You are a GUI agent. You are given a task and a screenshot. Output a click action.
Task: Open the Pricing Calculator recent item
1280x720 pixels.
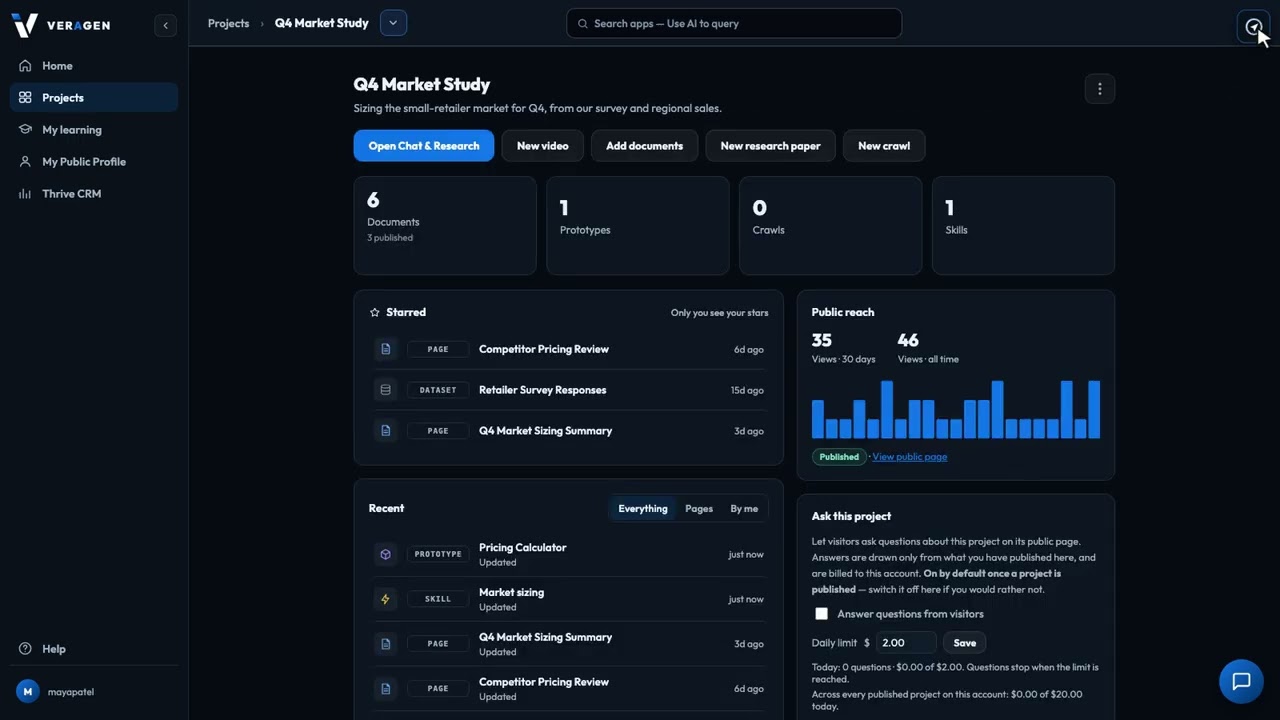tap(569, 554)
